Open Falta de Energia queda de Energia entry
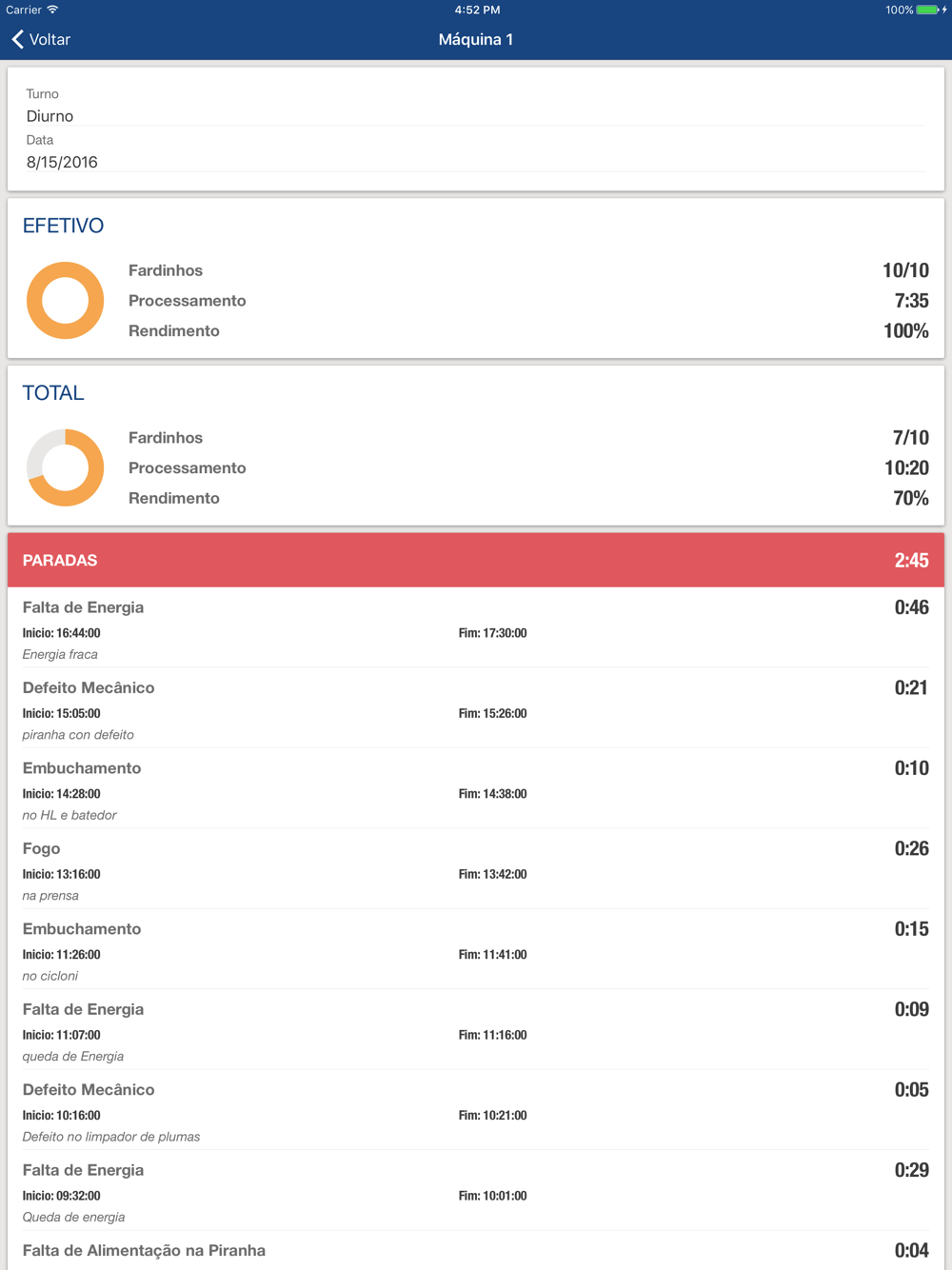 476,1030
